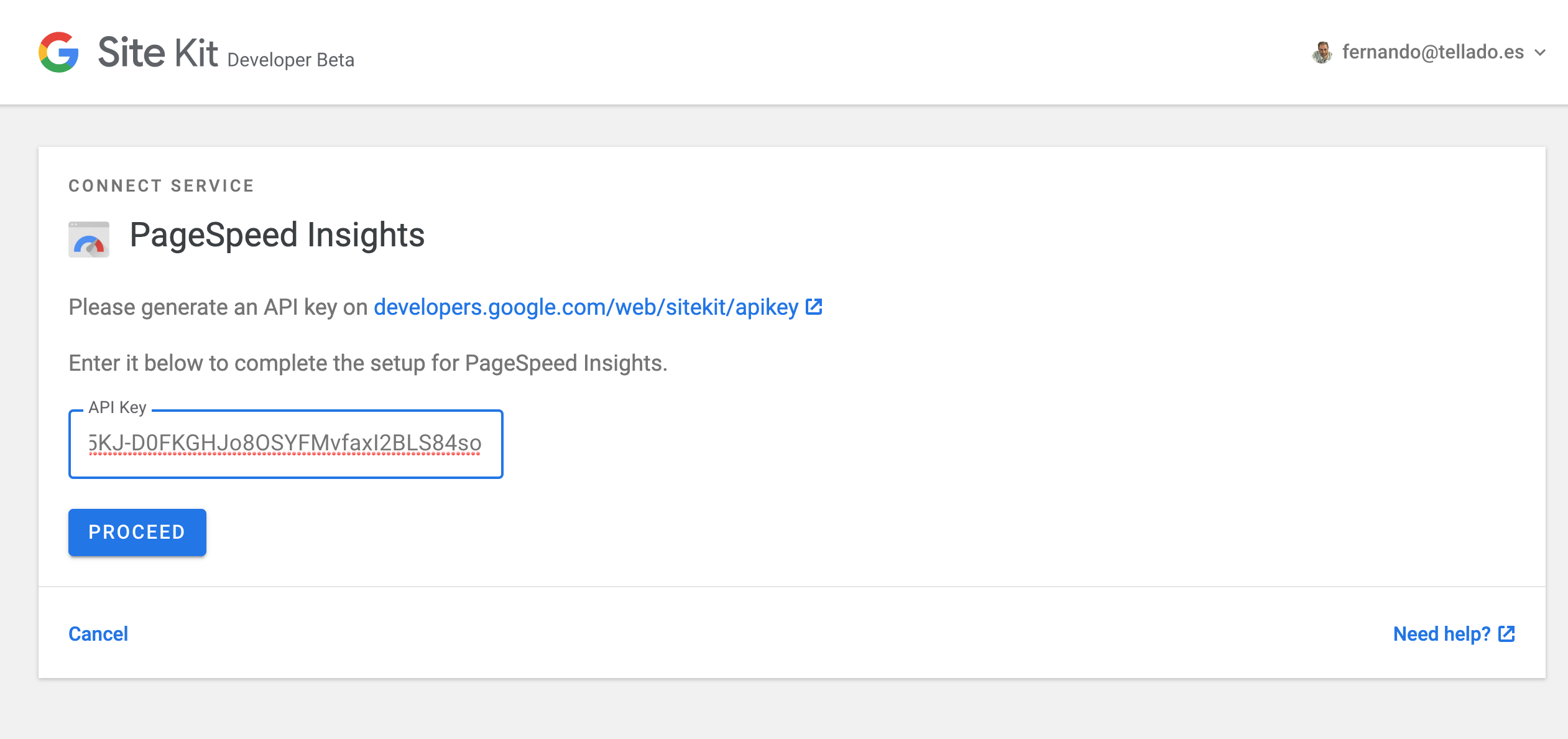Focus the API Key input field
The height and width of the screenshot is (739, 1568).
(x=285, y=444)
